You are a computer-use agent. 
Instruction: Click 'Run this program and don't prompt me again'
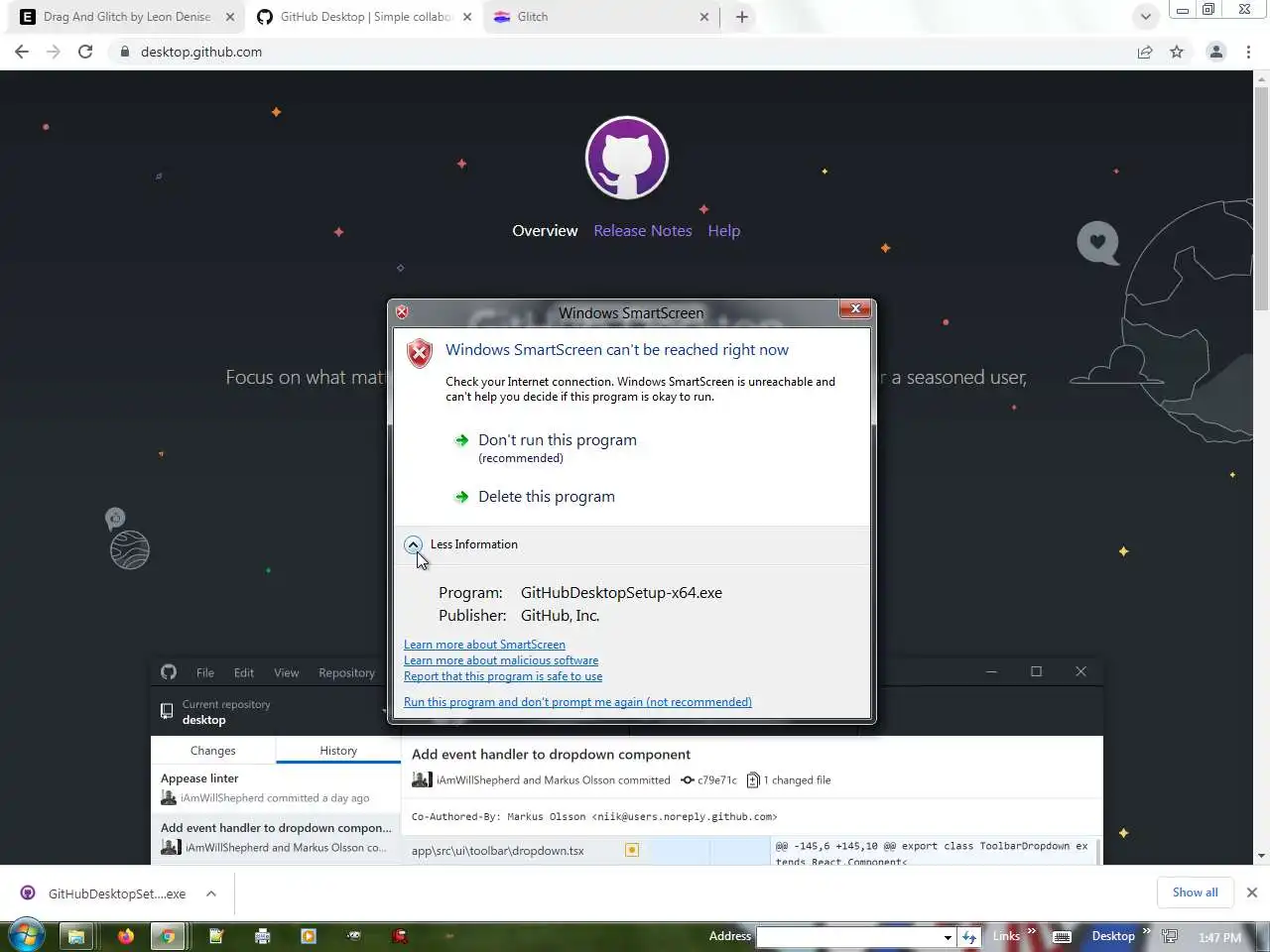tap(577, 702)
